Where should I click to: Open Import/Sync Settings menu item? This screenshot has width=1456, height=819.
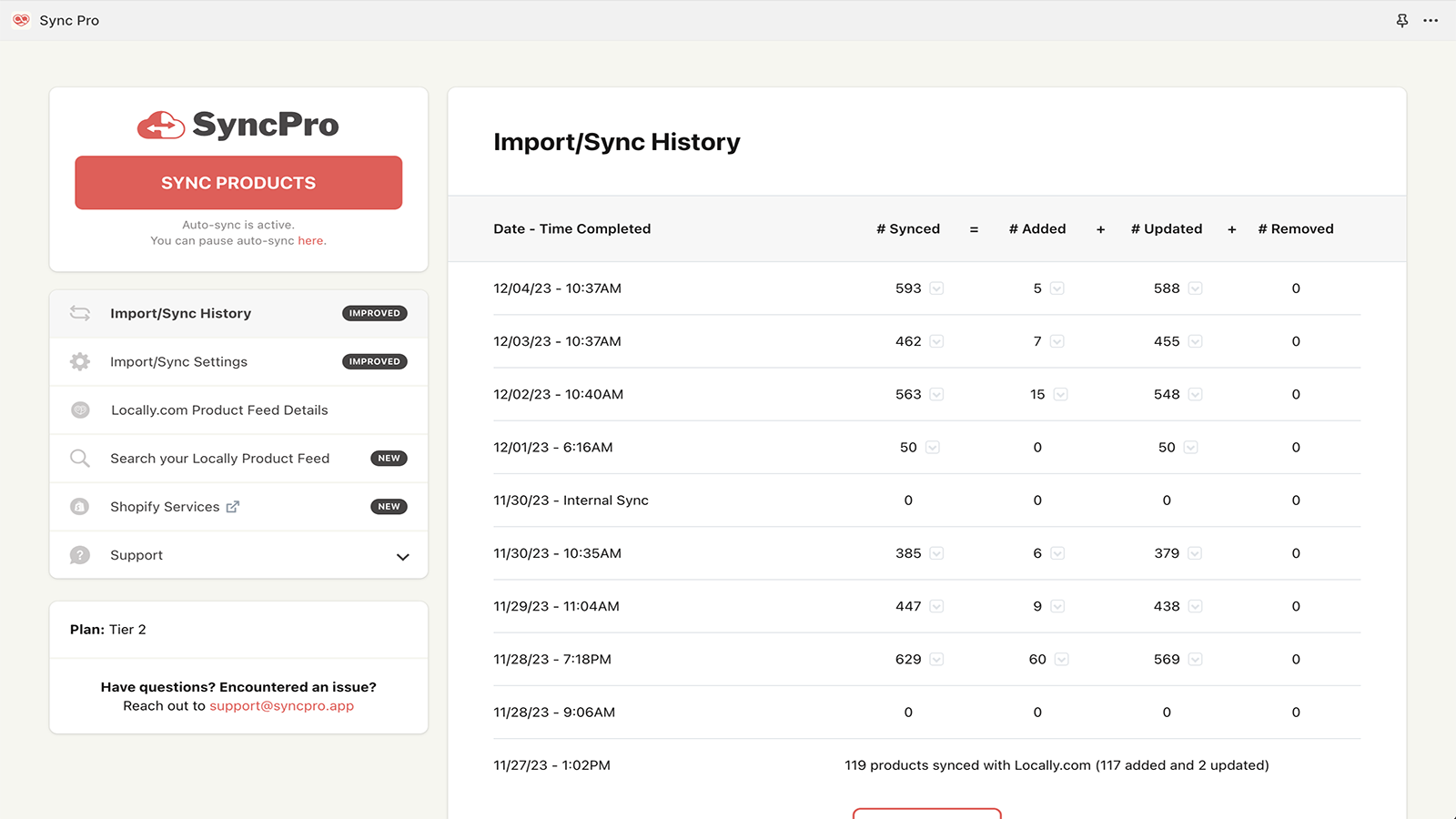[178, 362]
